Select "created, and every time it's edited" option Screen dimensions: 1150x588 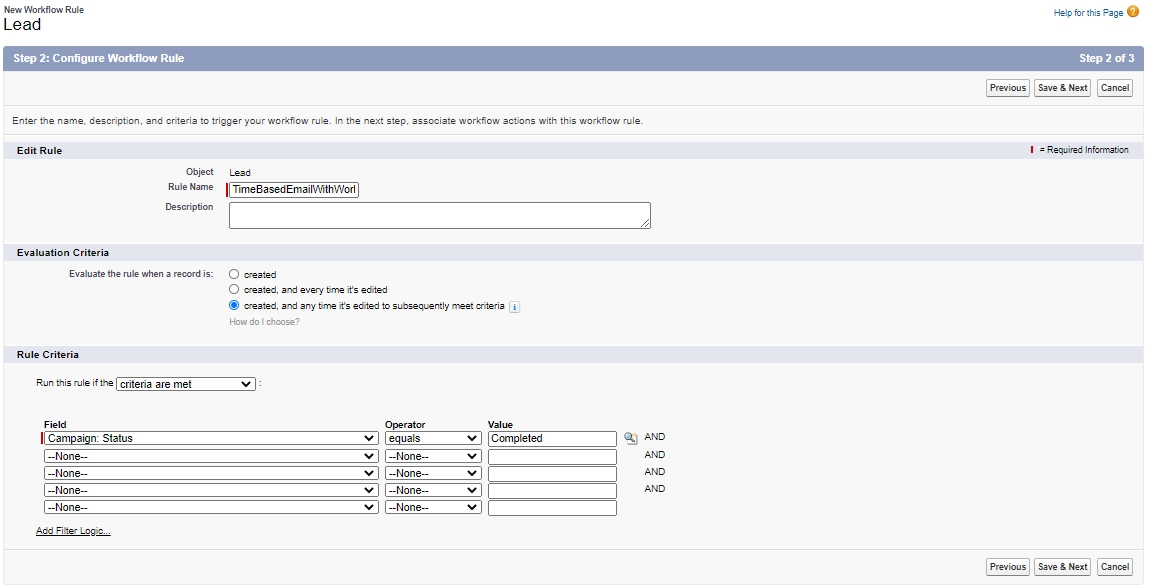tap(233, 290)
